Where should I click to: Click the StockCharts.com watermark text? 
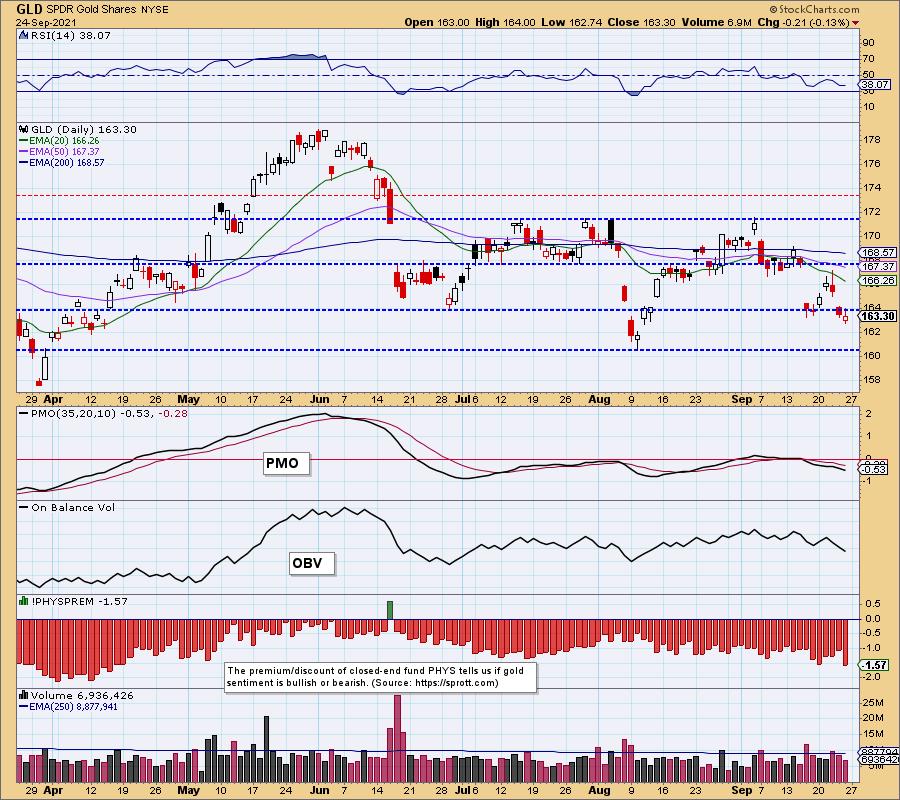pos(814,9)
